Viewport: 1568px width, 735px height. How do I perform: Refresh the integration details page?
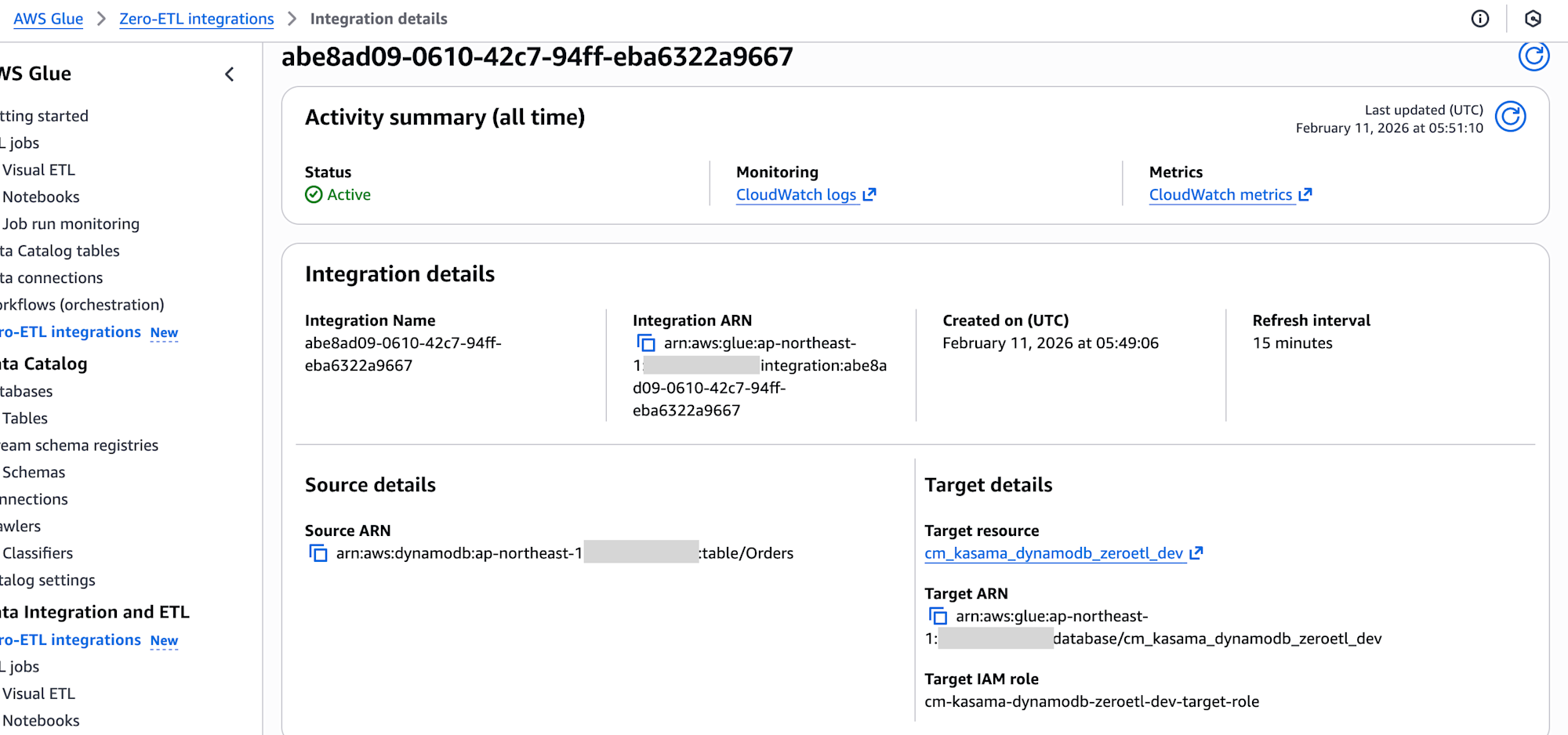[1534, 56]
